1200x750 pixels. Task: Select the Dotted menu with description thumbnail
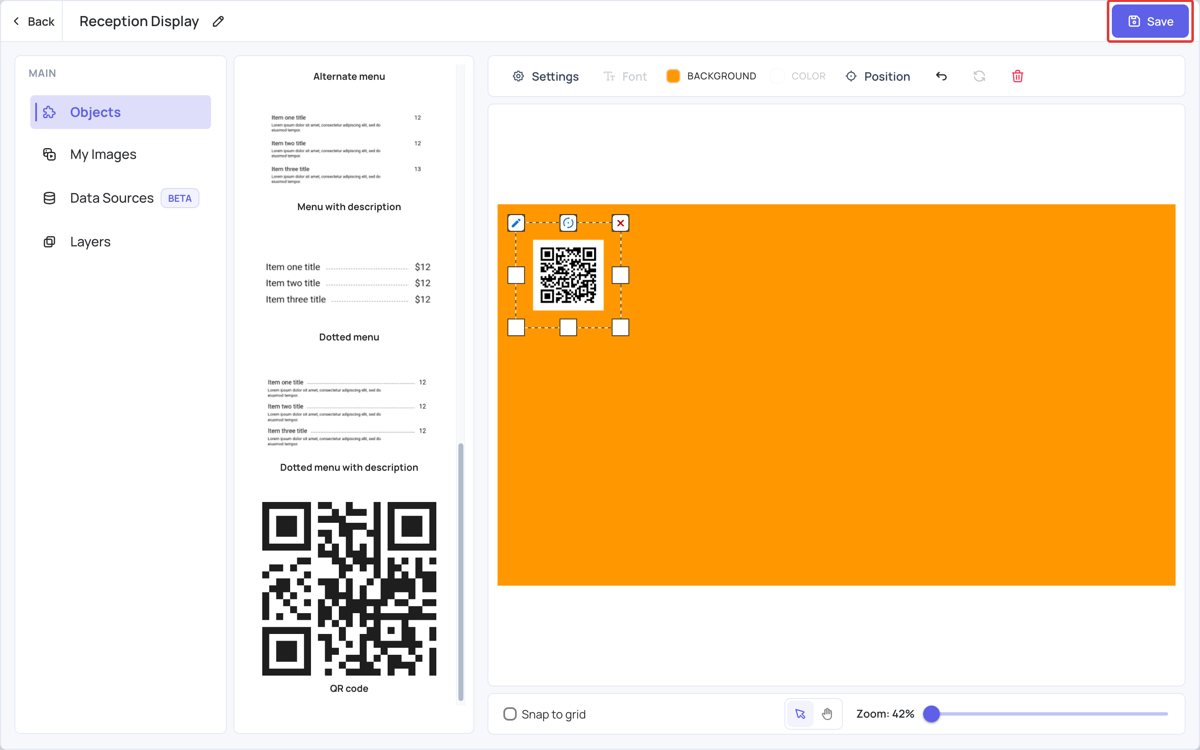pyautogui.click(x=349, y=412)
